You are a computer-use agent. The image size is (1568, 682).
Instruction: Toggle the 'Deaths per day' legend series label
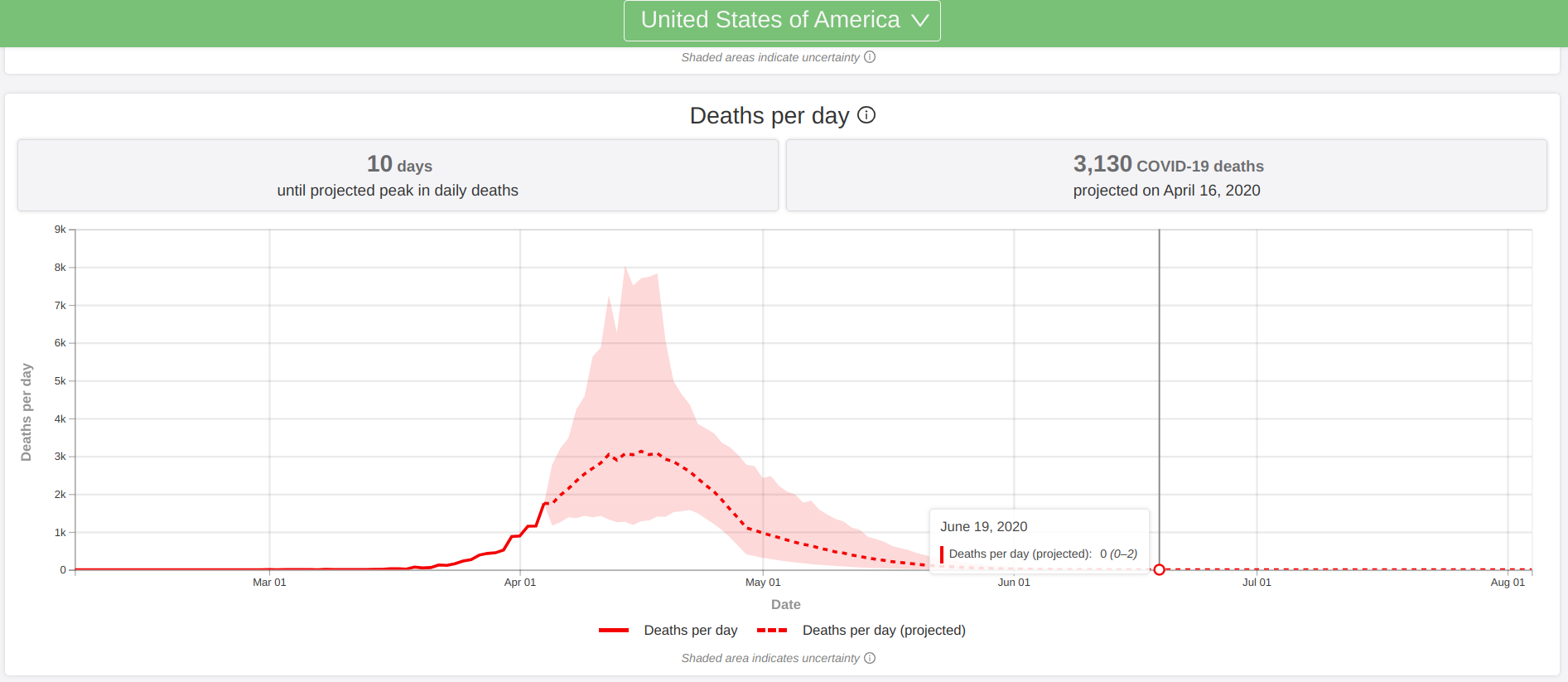coord(690,631)
